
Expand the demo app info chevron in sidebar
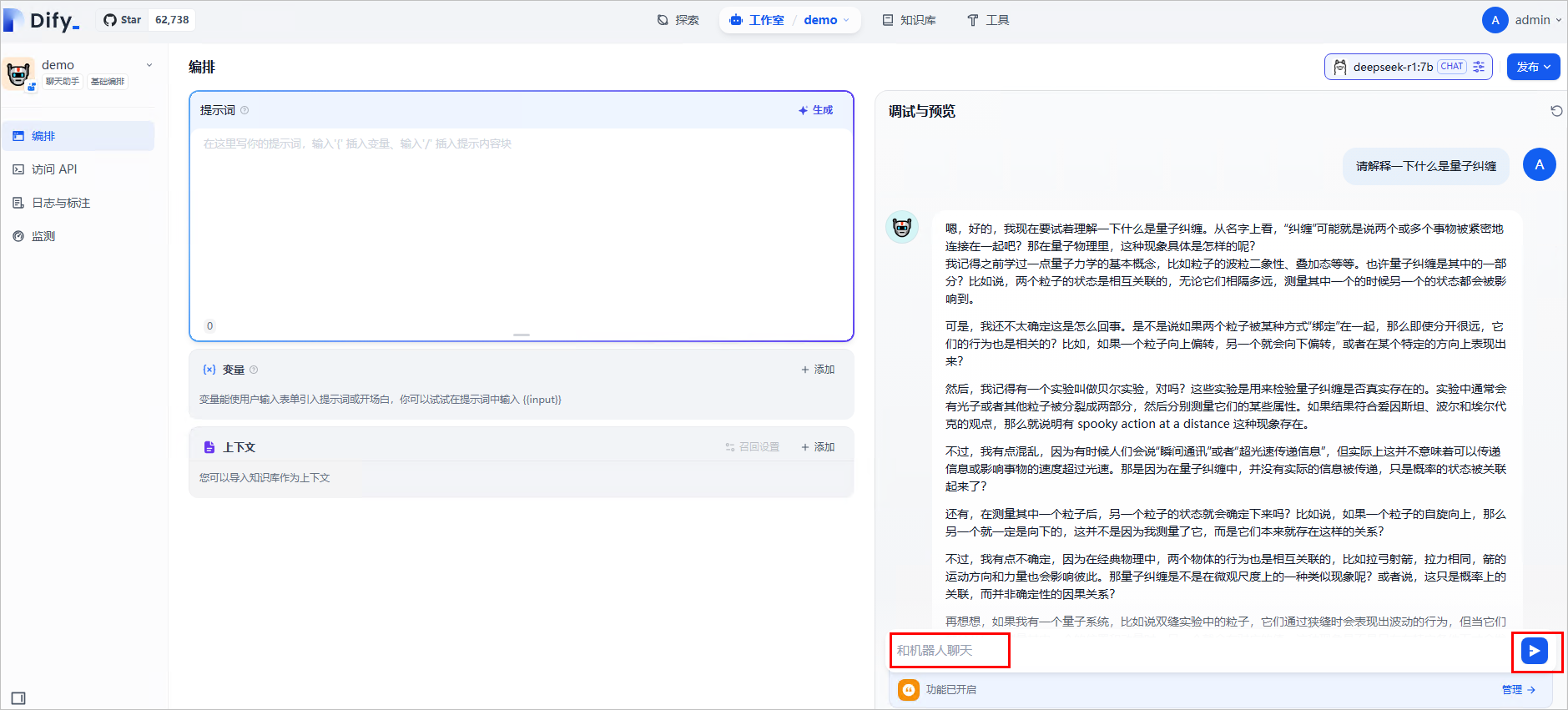point(149,65)
